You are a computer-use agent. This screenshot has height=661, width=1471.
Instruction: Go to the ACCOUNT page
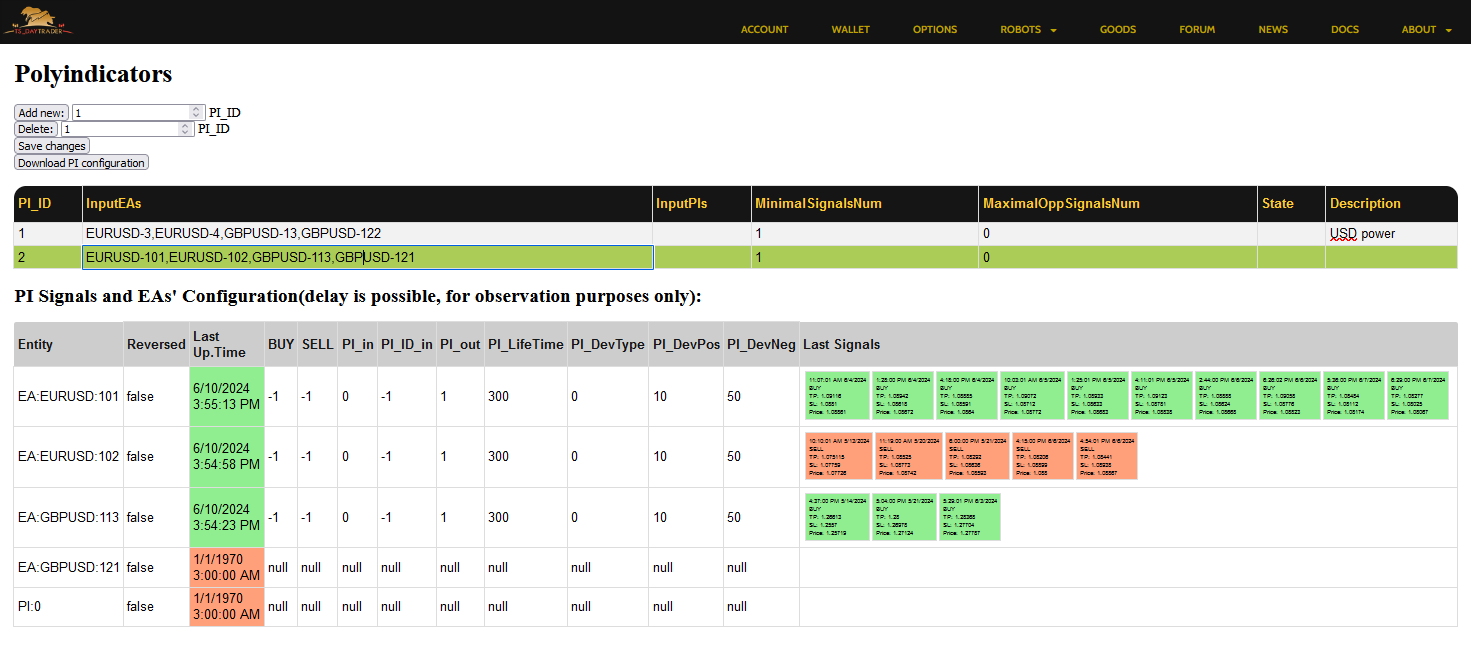764,30
